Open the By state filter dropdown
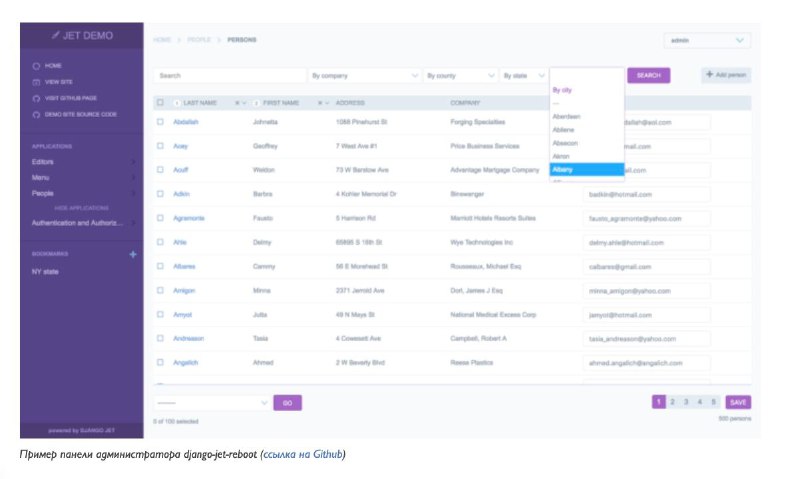Viewport: 800px width, 479px height. coord(523,75)
